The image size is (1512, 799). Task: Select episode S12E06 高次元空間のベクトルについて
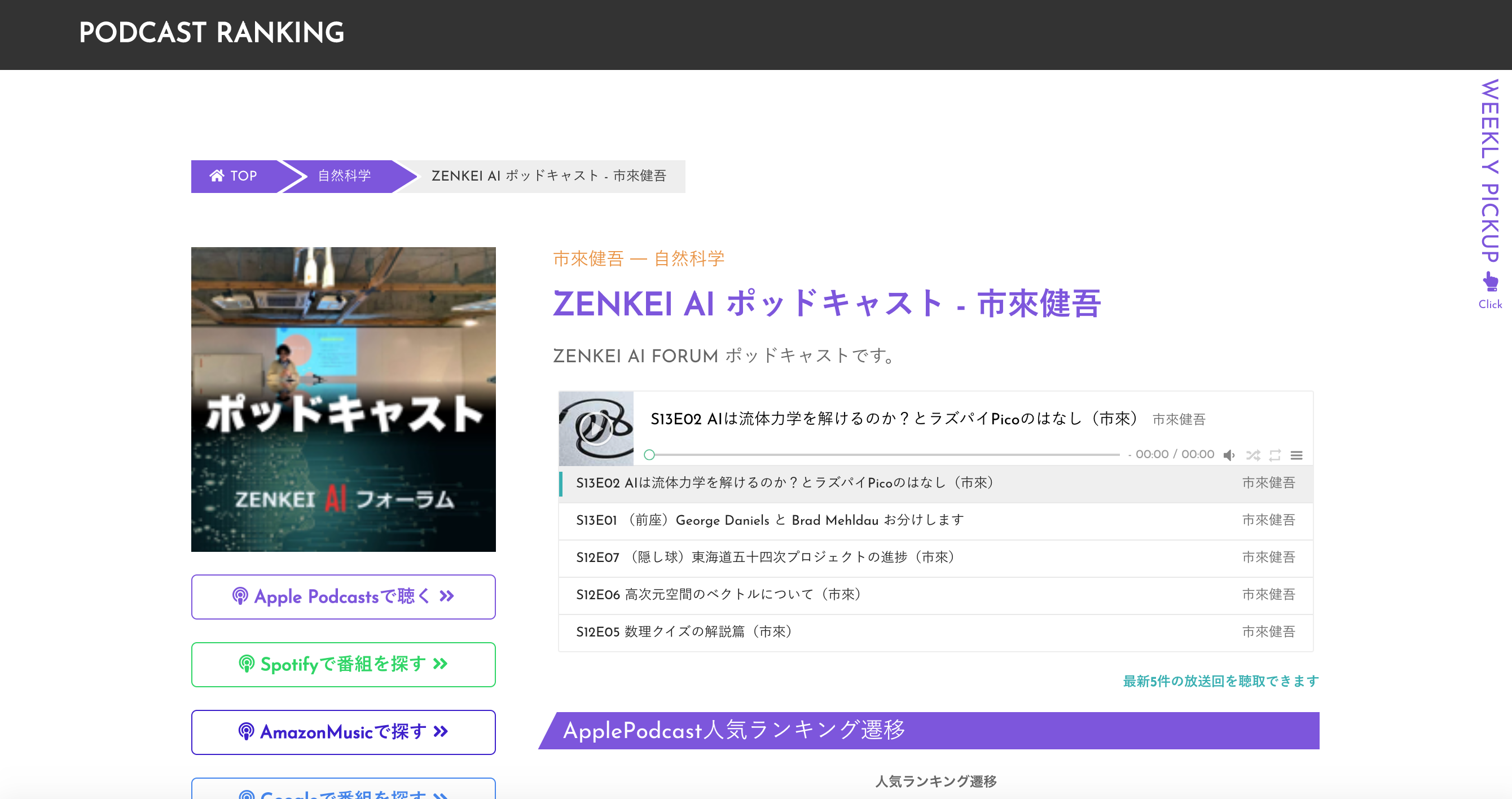coord(935,595)
